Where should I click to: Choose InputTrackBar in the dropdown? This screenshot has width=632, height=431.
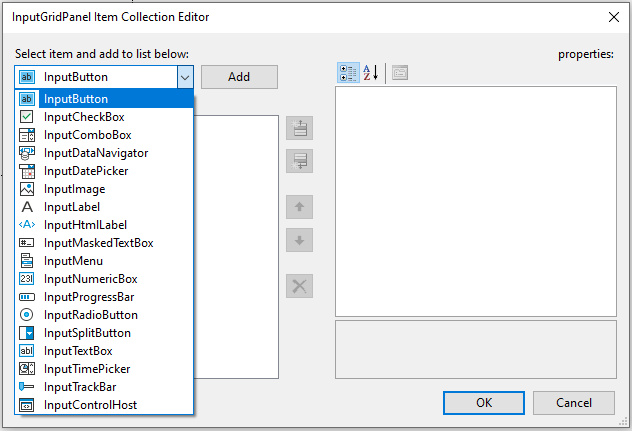tap(80, 387)
